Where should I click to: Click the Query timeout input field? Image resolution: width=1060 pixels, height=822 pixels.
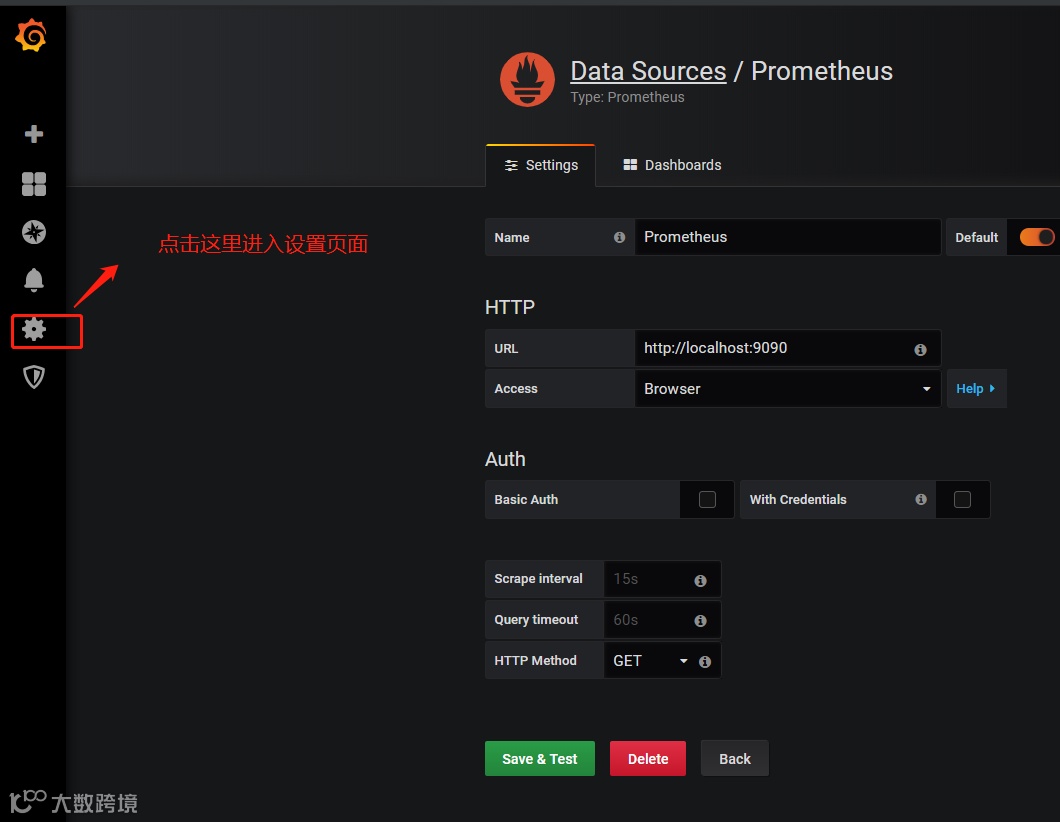(x=662, y=619)
